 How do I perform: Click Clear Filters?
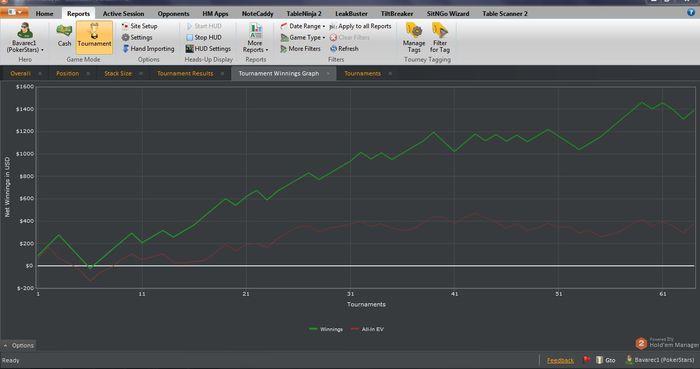[350, 37]
